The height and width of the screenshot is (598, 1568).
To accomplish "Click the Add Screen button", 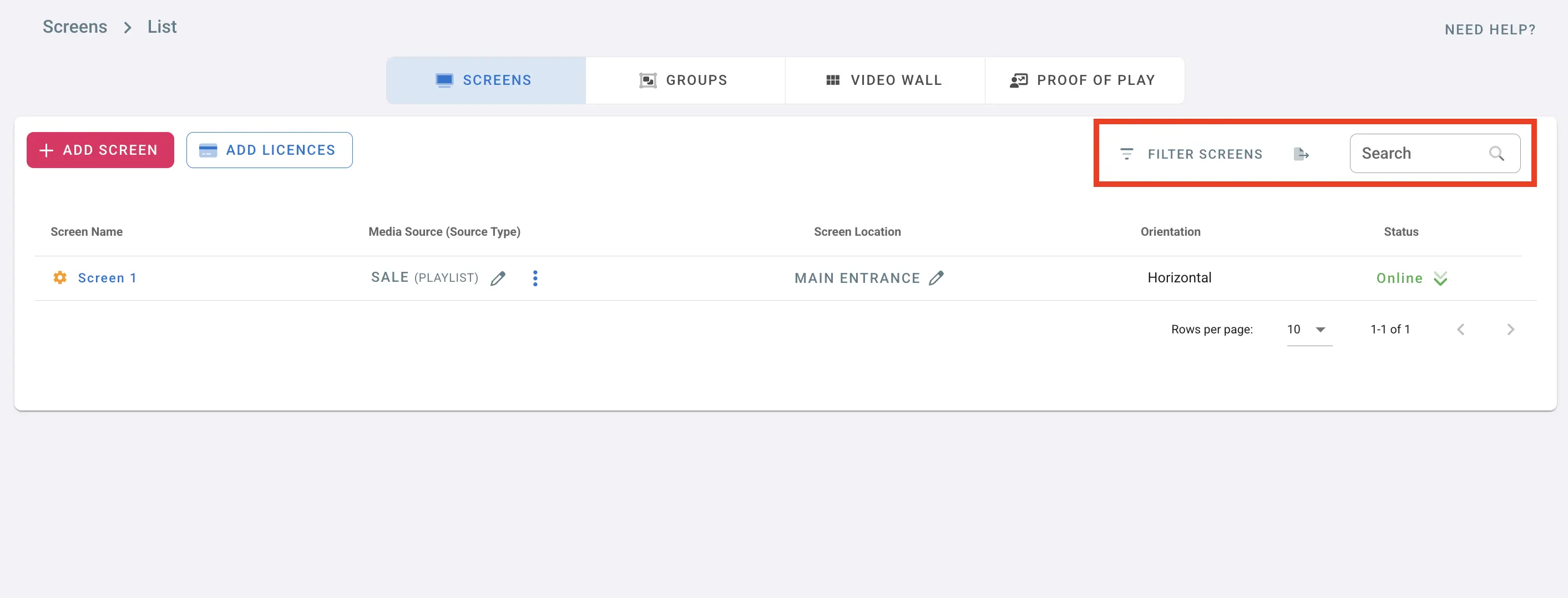I will (100, 150).
